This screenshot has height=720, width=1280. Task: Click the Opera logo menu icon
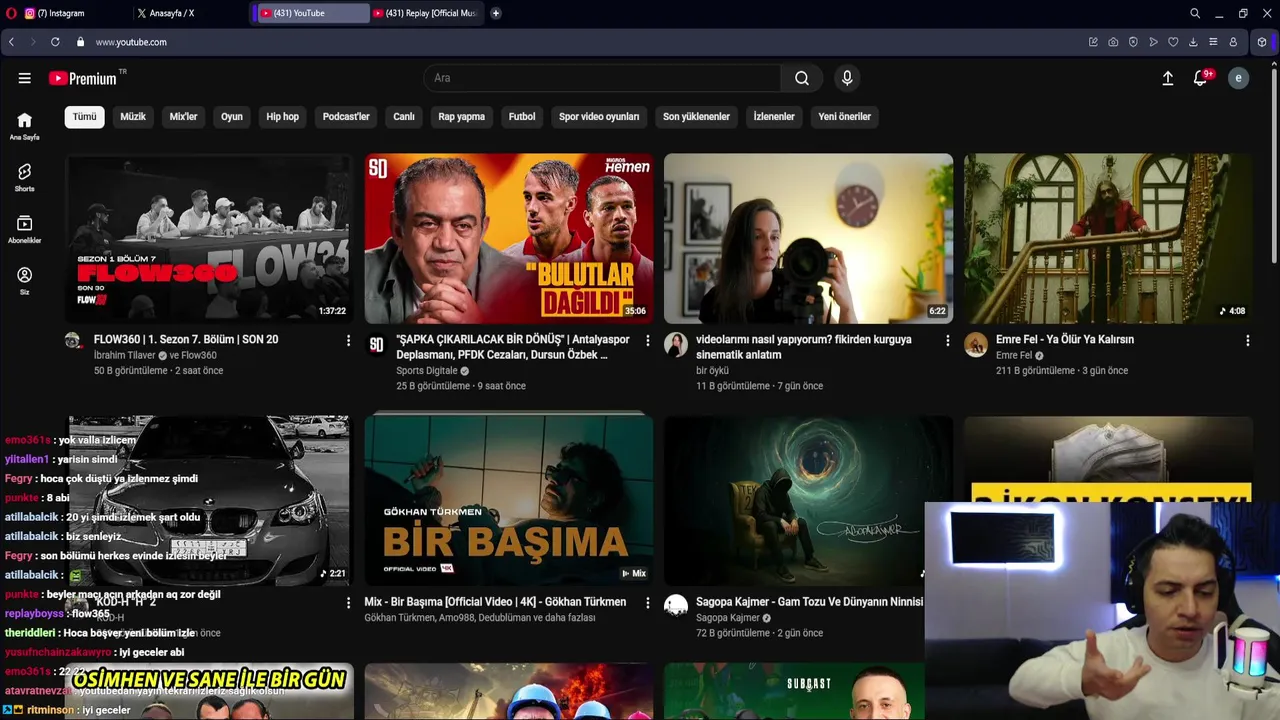(11, 13)
